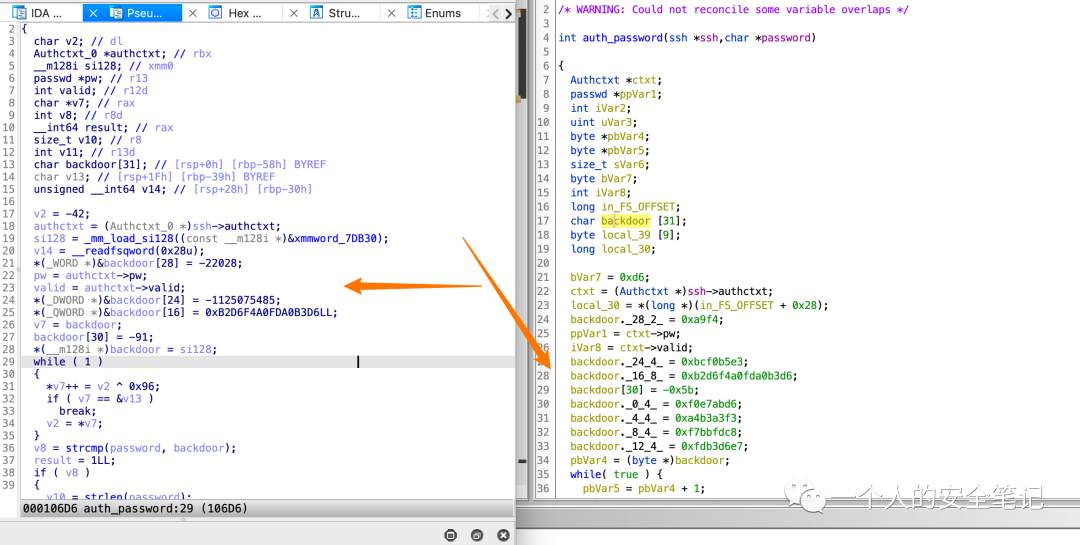Screen dimensions: 1080x545
Task: Click the round close-panel X icon at bottom
Action: (x=503, y=535)
